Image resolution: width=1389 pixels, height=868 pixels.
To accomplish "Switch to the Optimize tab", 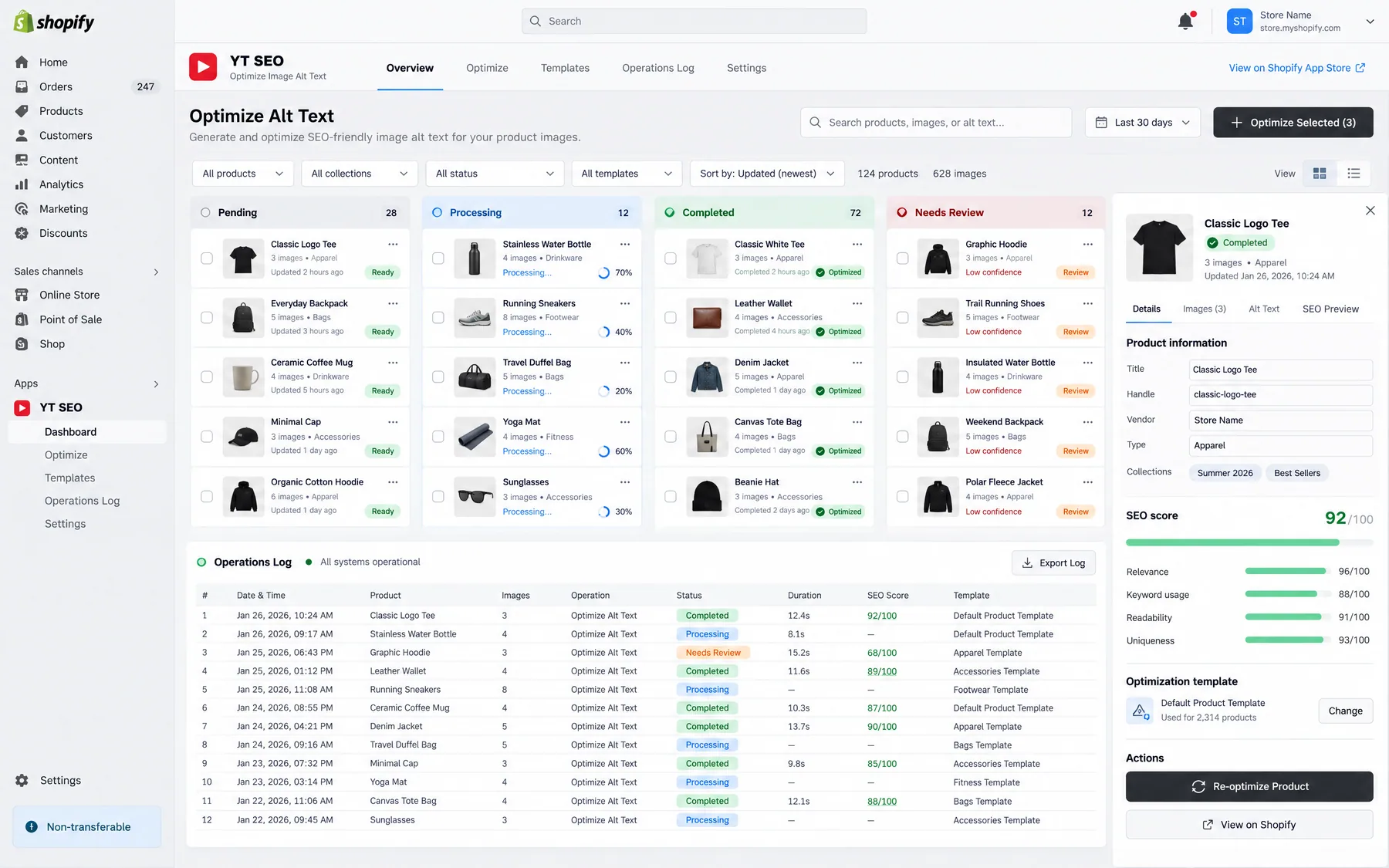I will (x=487, y=68).
